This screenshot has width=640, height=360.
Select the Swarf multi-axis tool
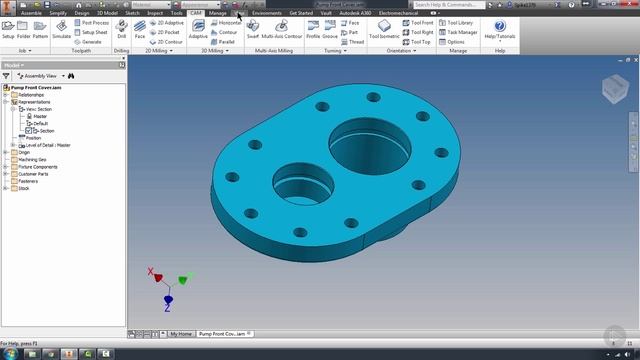pyautogui.click(x=253, y=29)
